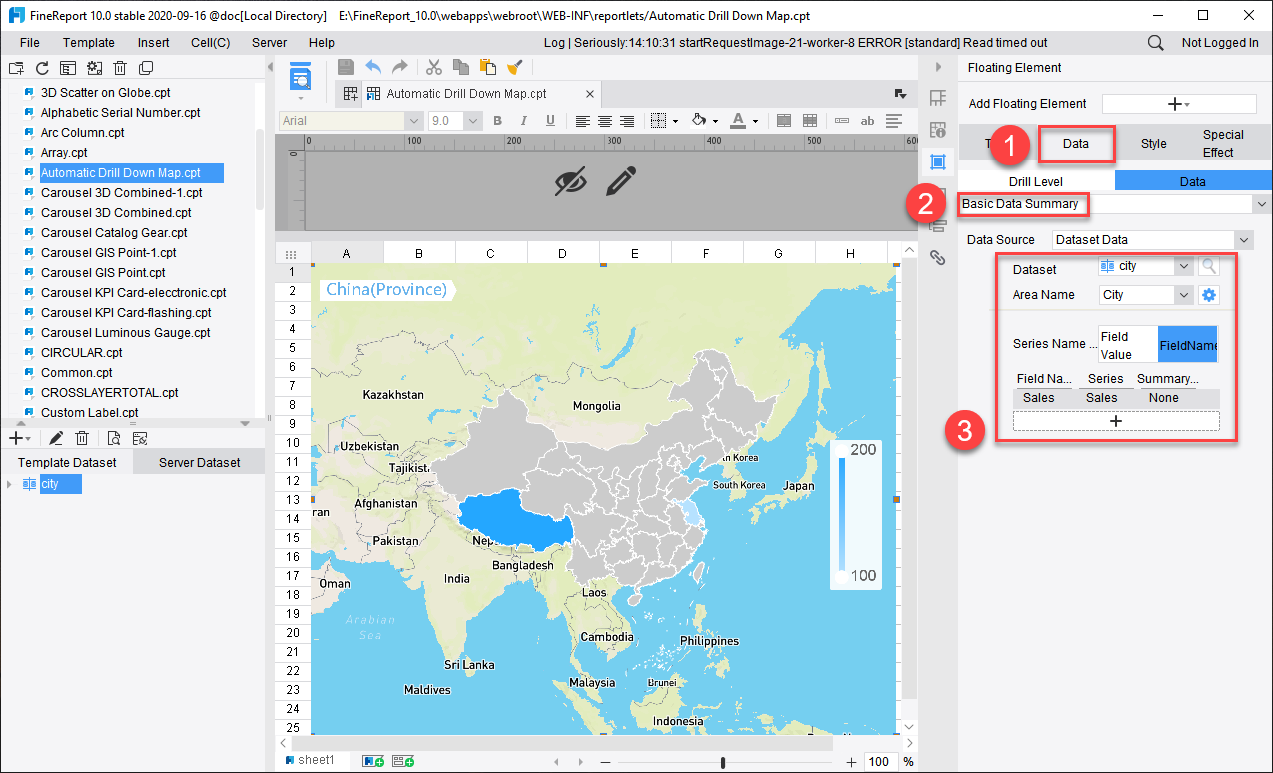Preview dataset with the magnifier page icon

click(x=114, y=438)
